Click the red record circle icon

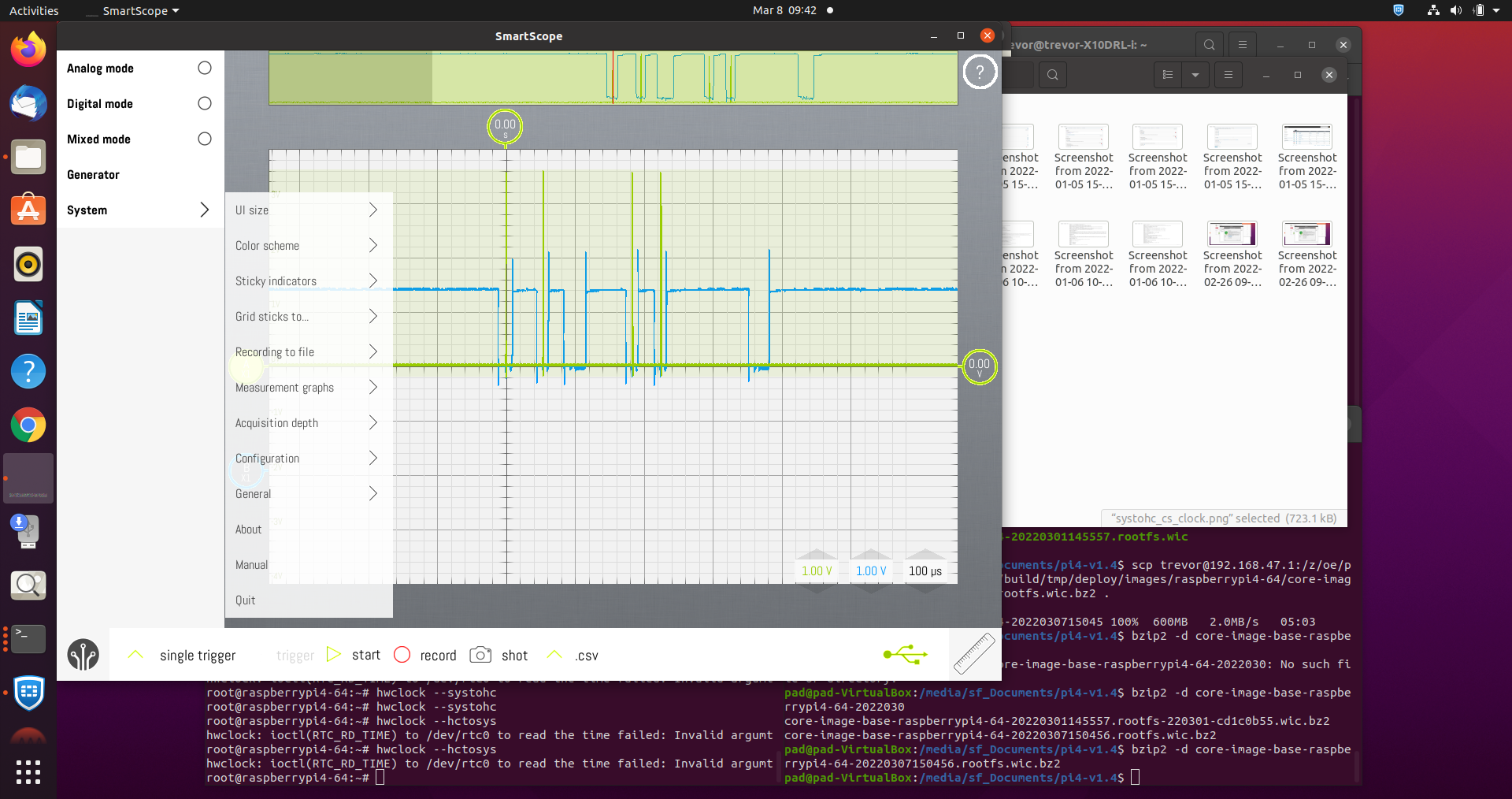click(402, 655)
